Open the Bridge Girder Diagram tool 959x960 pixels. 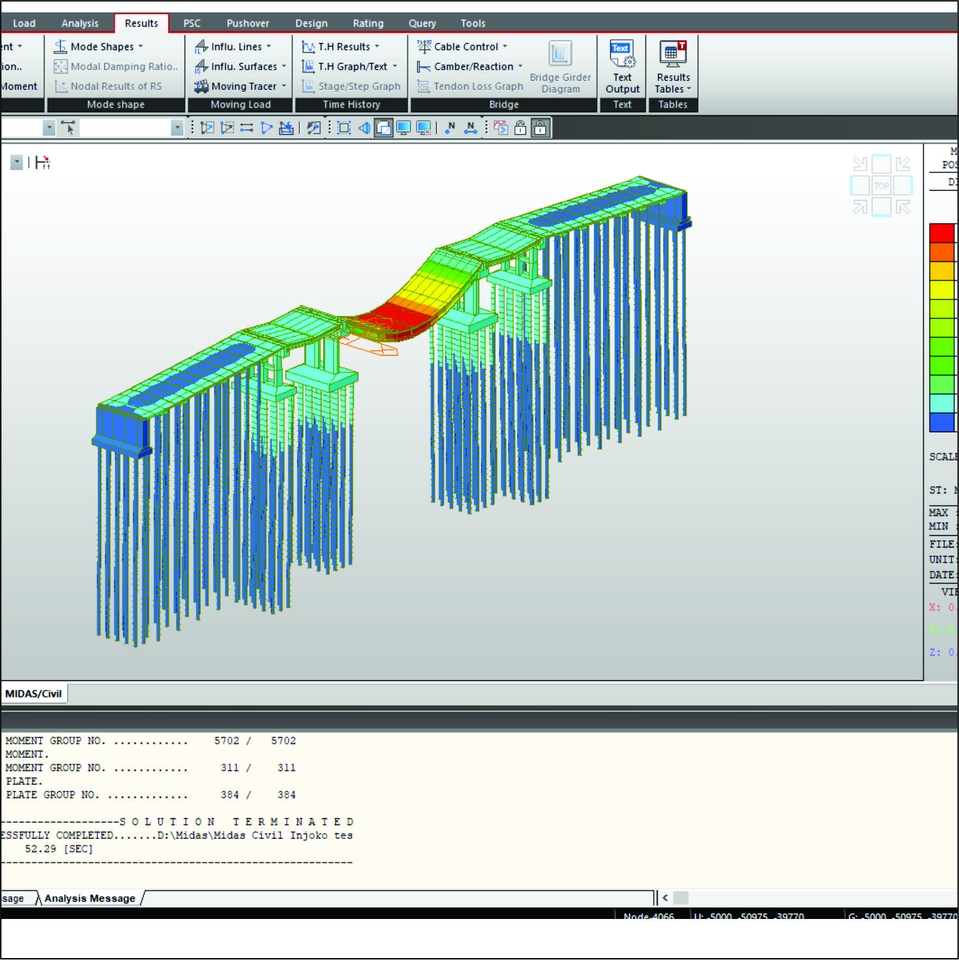(x=560, y=66)
